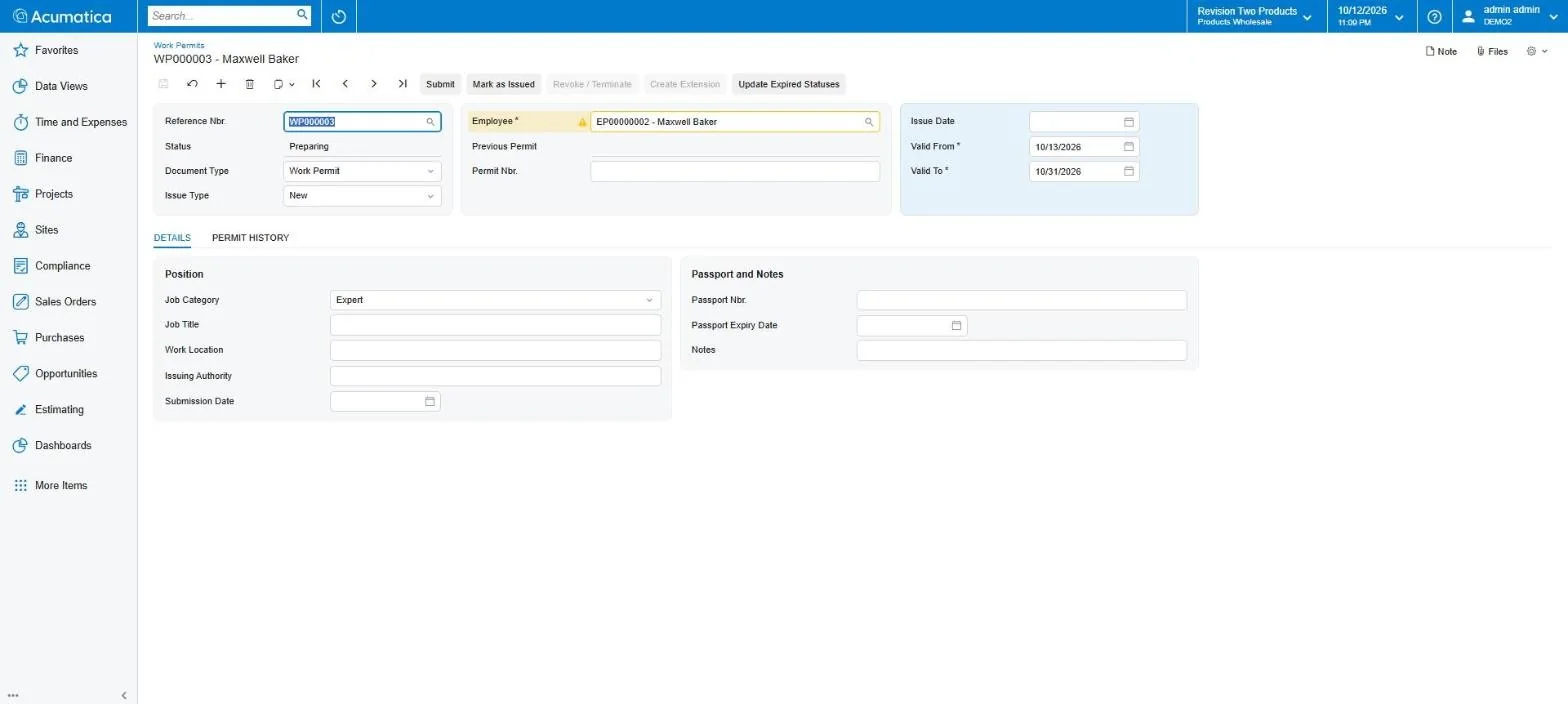1568x704 pixels.
Task: Click the Employee field warning icon
Action: (x=582, y=122)
